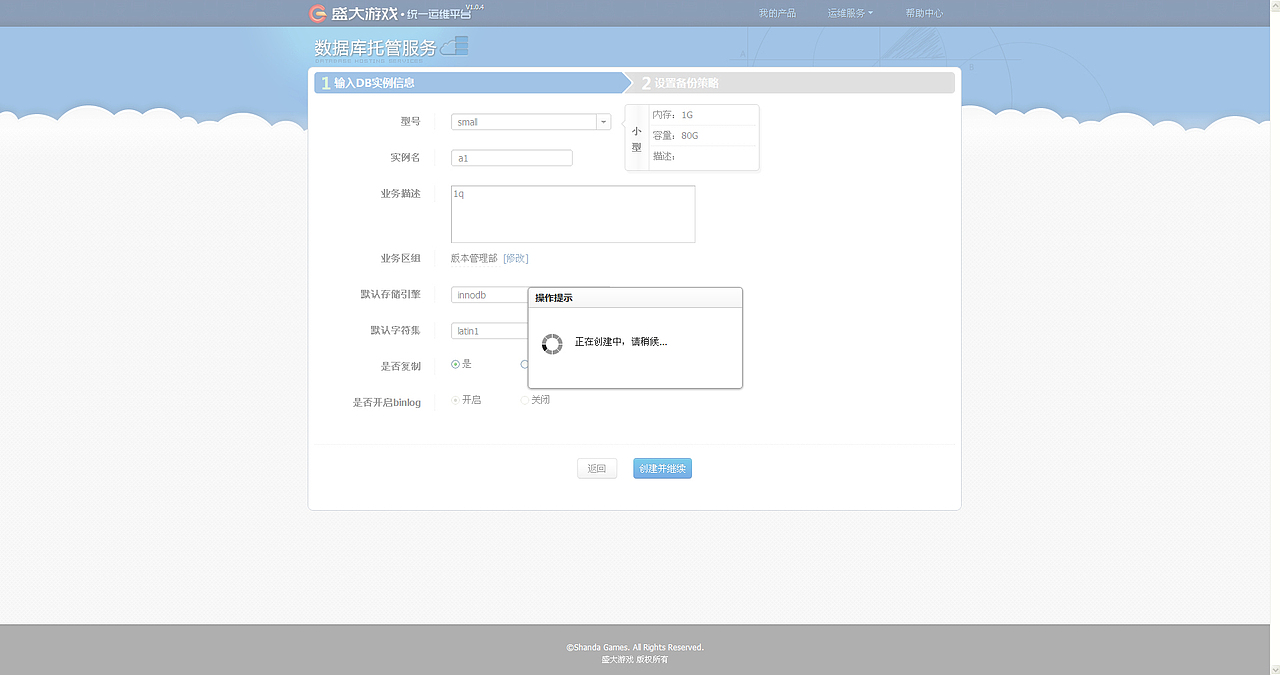Click the 数据库托管服务 page heading

click(x=376, y=48)
